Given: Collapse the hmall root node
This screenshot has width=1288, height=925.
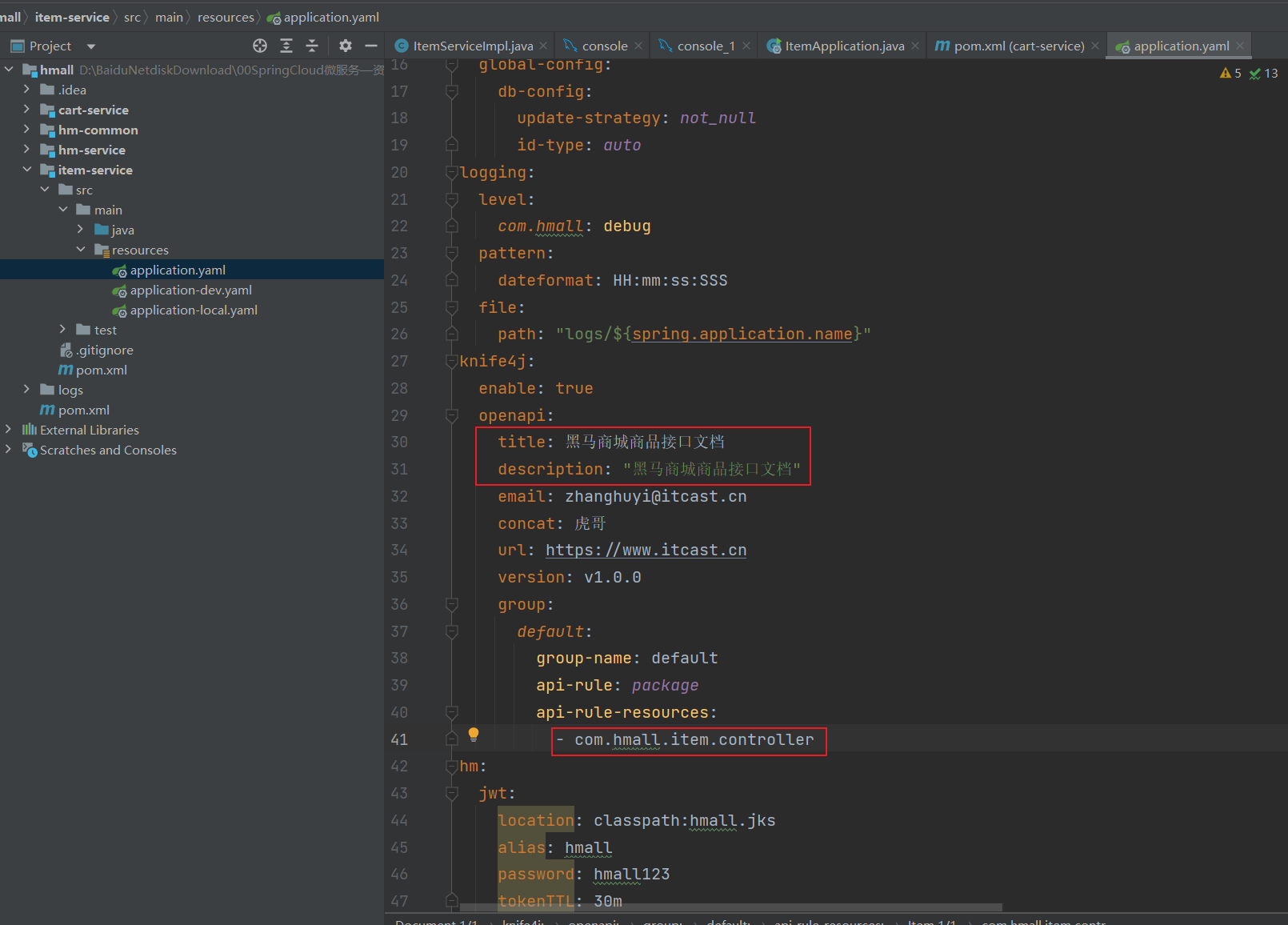Looking at the screenshot, I should [9, 70].
